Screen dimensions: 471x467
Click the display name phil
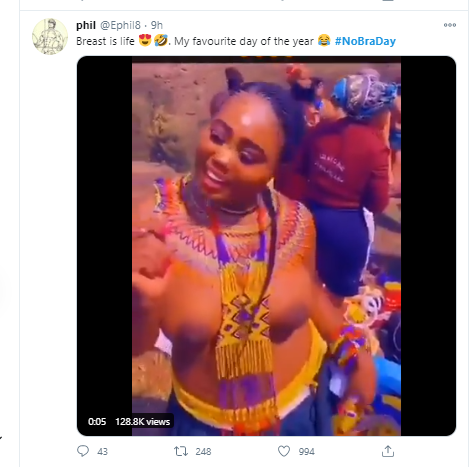tap(86, 25)
